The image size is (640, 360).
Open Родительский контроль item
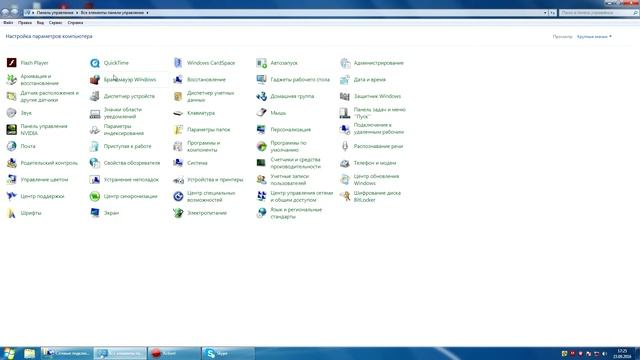(42, 163)
